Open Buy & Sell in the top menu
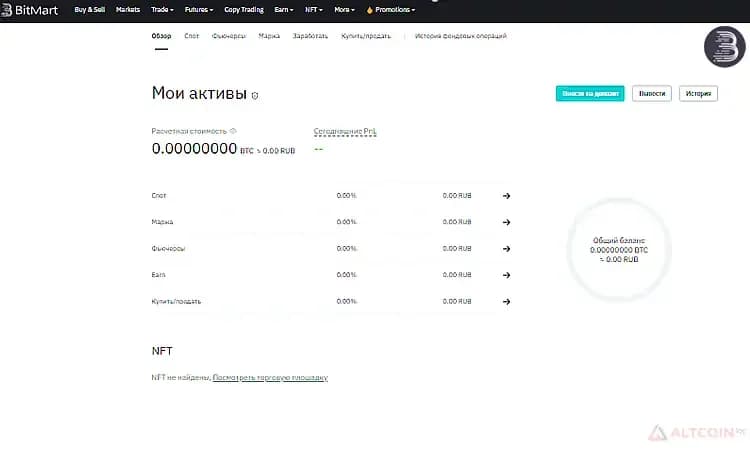The height and width of the screenshot is (450, 750). point(89,10)
